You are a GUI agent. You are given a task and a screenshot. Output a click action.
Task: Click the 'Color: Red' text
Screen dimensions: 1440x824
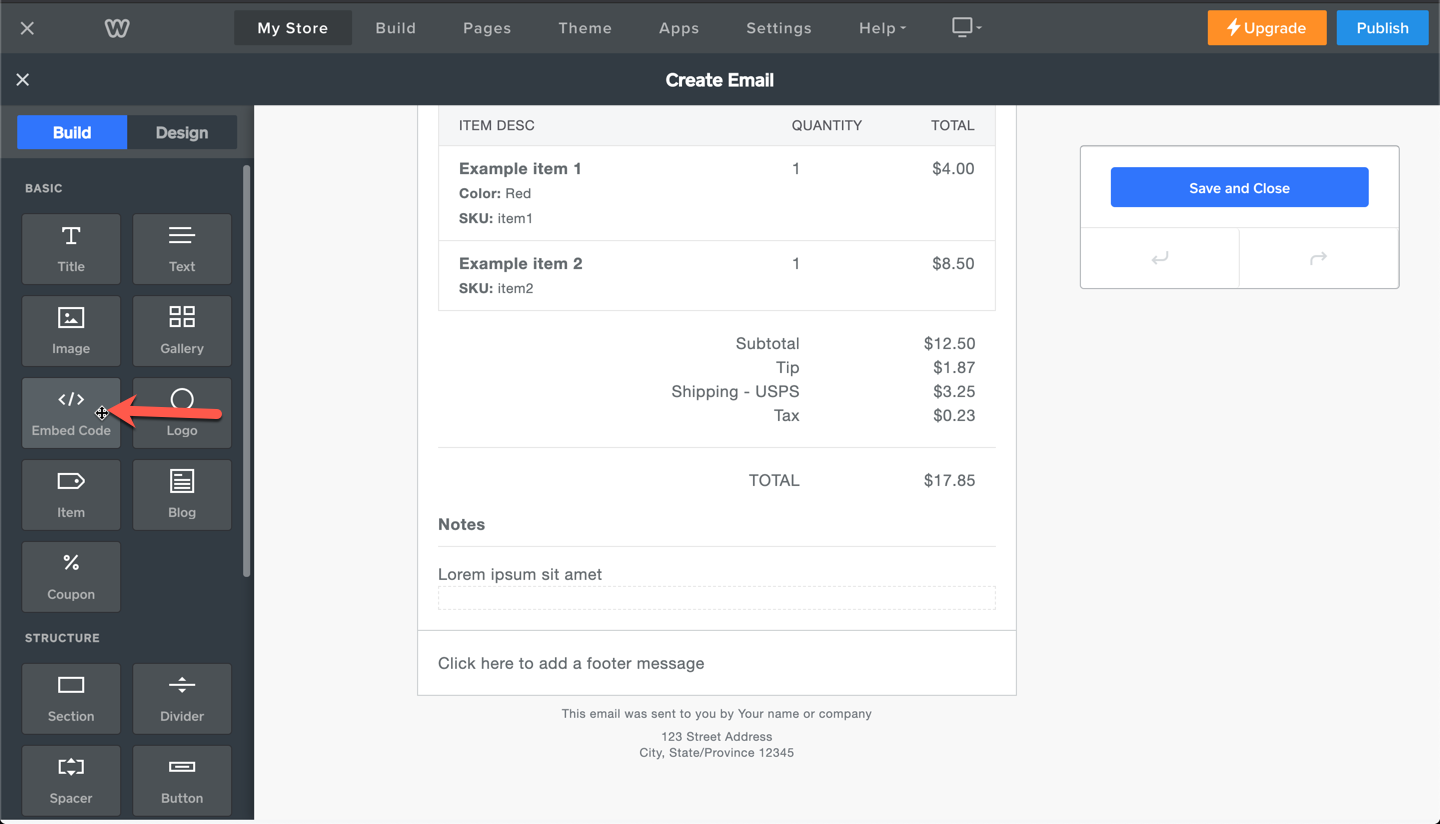tap(495, 193)
